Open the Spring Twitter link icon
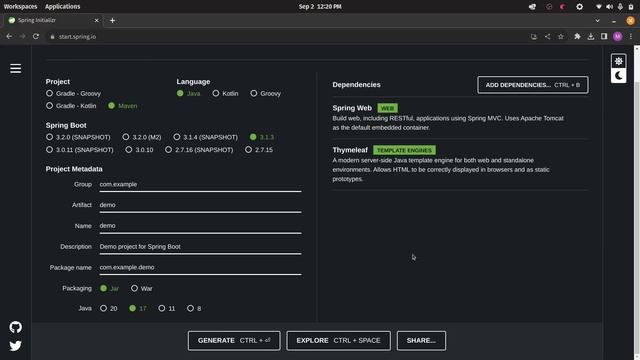The width and height of the screenshot is (640, 360). click(16, 346)
